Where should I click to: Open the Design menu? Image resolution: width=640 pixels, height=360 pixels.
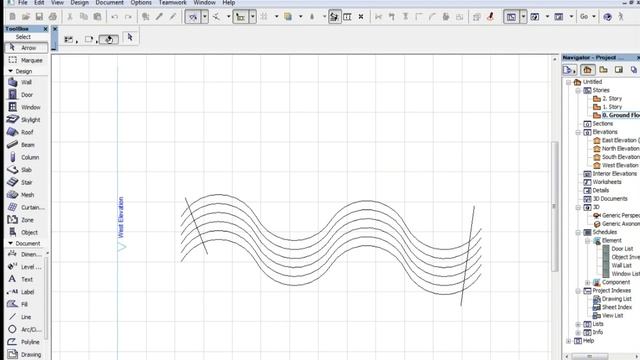[x=80, y=2]
